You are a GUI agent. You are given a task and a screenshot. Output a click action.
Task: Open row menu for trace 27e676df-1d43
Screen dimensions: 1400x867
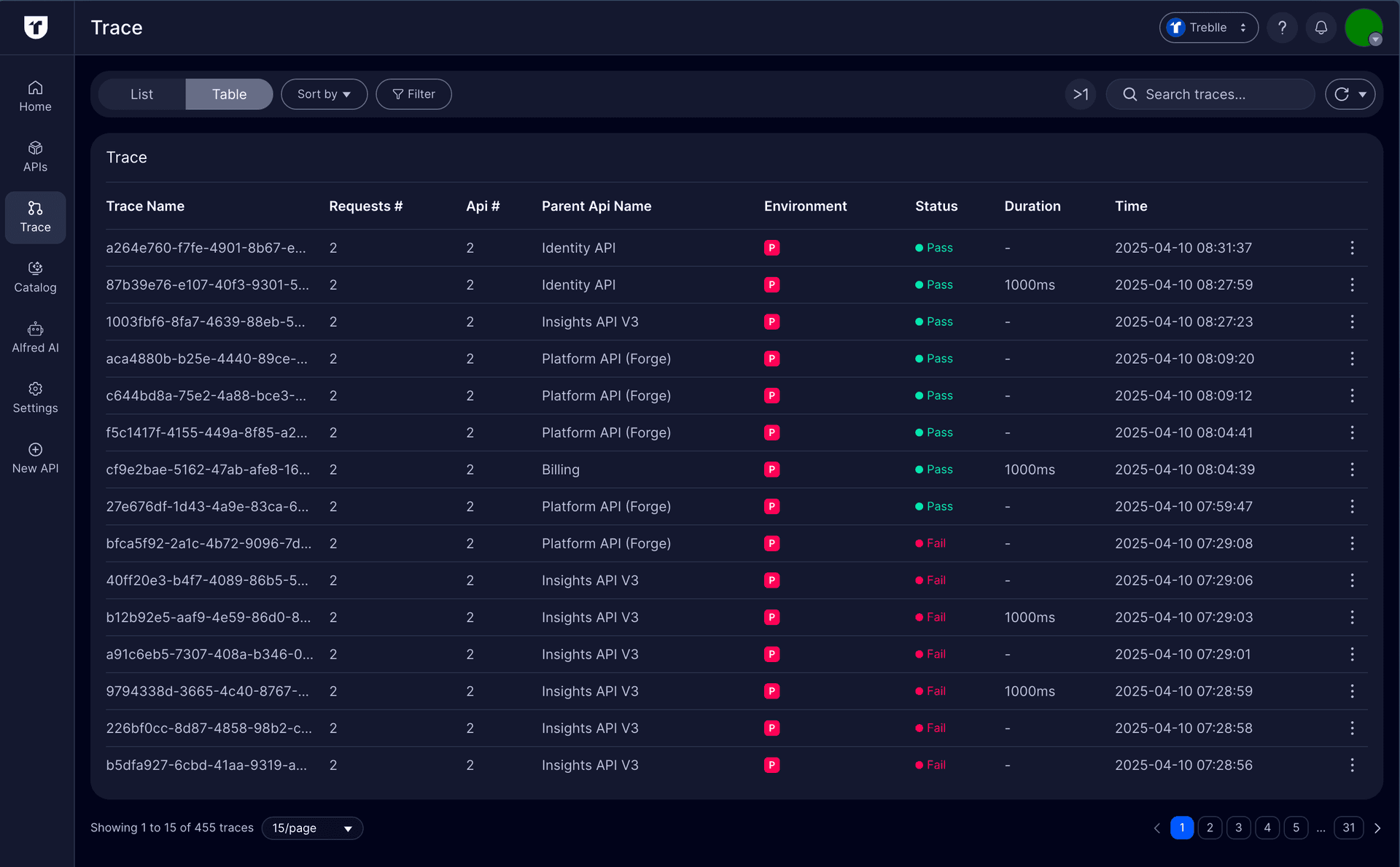1352,507
